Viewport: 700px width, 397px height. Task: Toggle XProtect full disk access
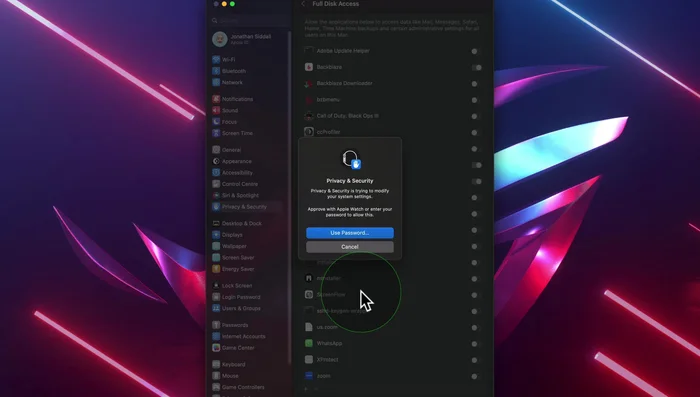[476, 360]
